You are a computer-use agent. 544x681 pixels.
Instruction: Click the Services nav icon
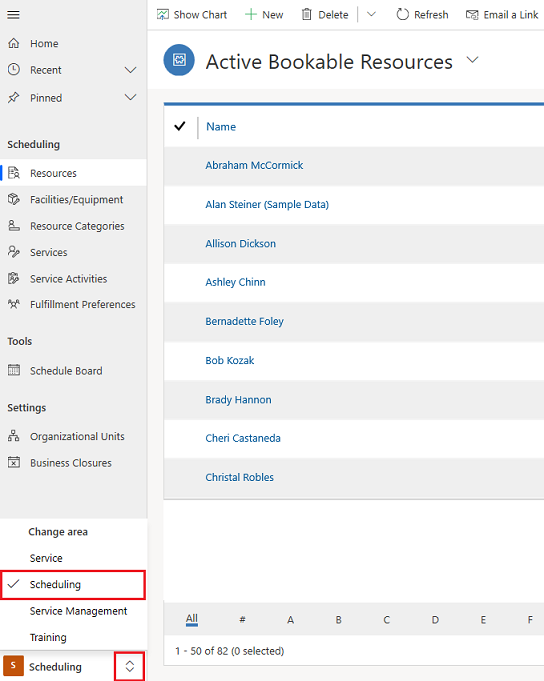pyautogui.click(x=14, y=252)
